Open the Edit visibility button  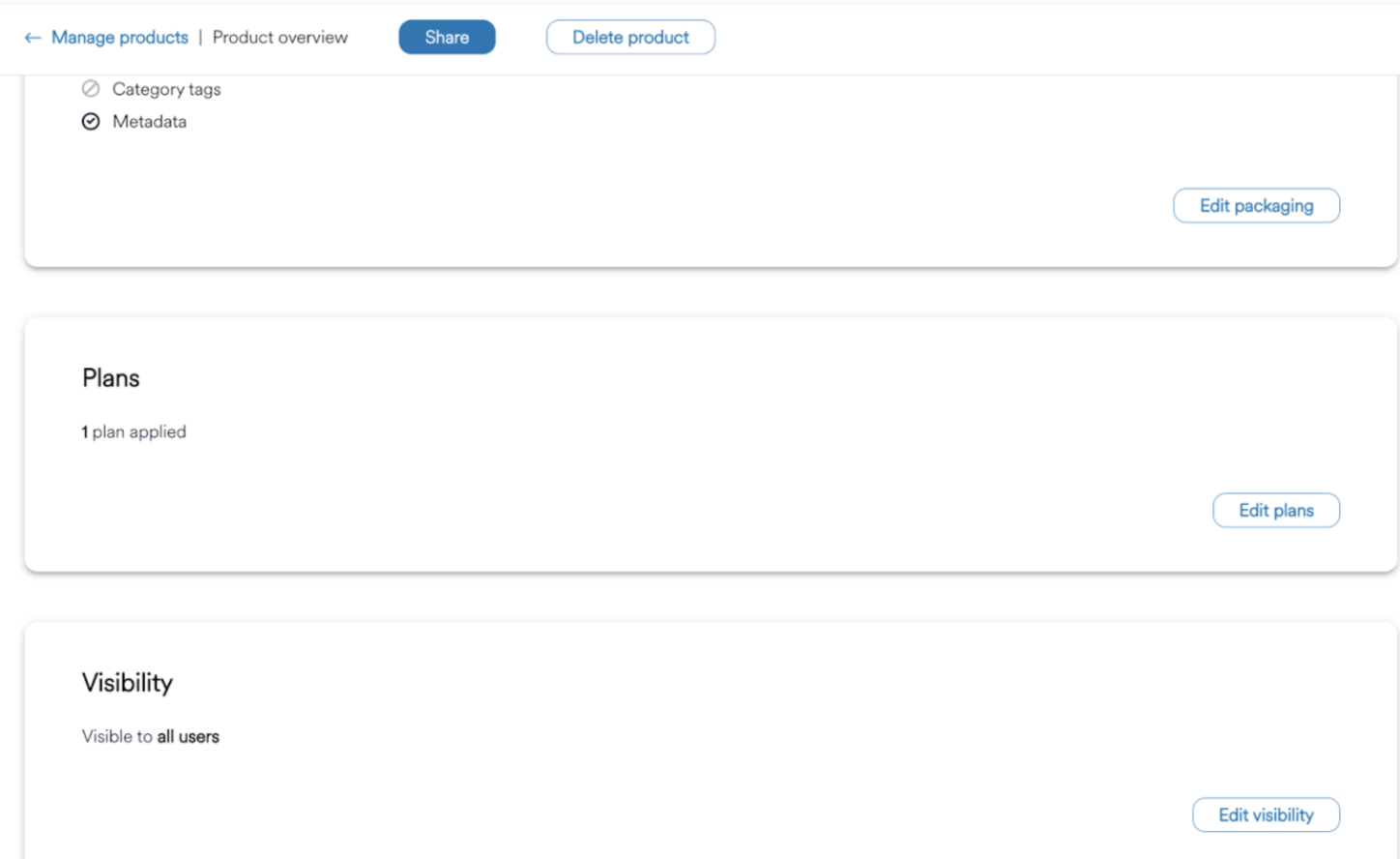(1265, 815)
